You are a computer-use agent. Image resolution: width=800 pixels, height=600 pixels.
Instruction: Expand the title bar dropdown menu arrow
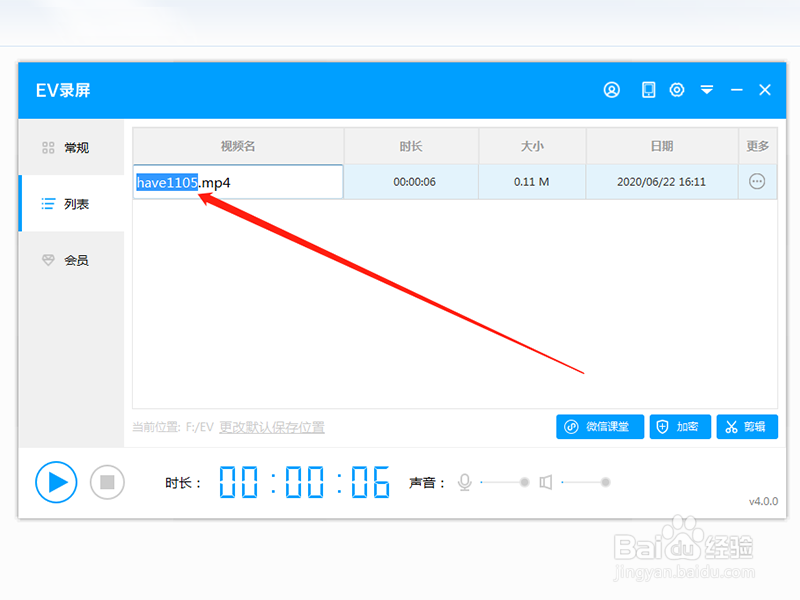pos(707,90)
